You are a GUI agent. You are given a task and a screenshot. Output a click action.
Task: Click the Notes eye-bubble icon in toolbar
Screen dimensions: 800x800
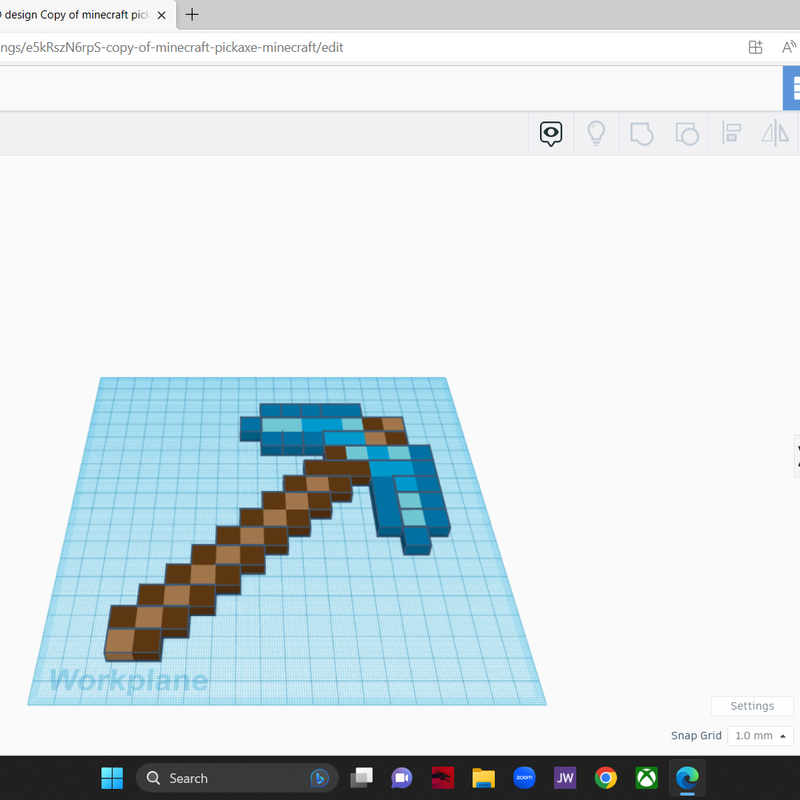(x=551, y=133)
